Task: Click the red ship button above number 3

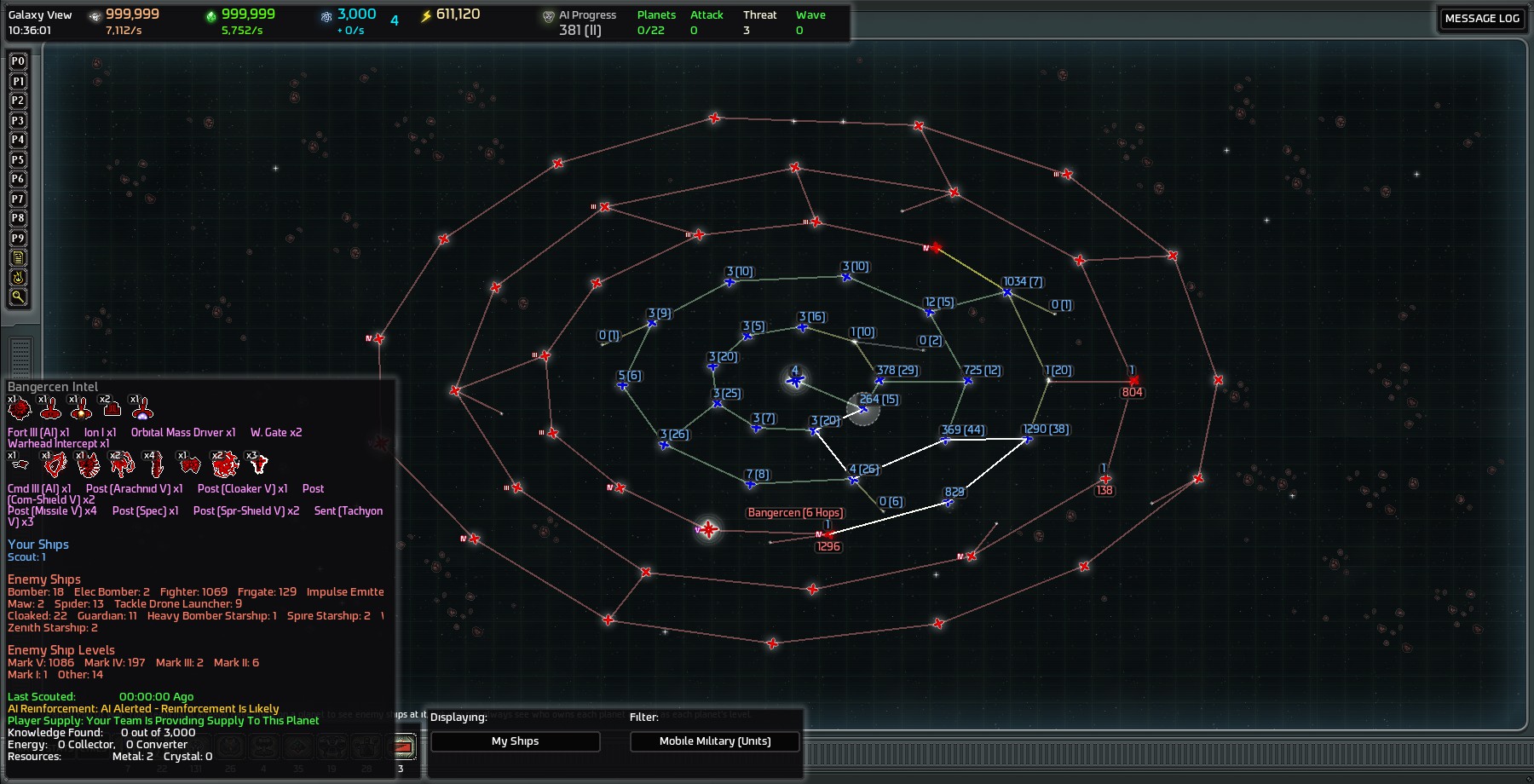Action: (x=402, y=747)
